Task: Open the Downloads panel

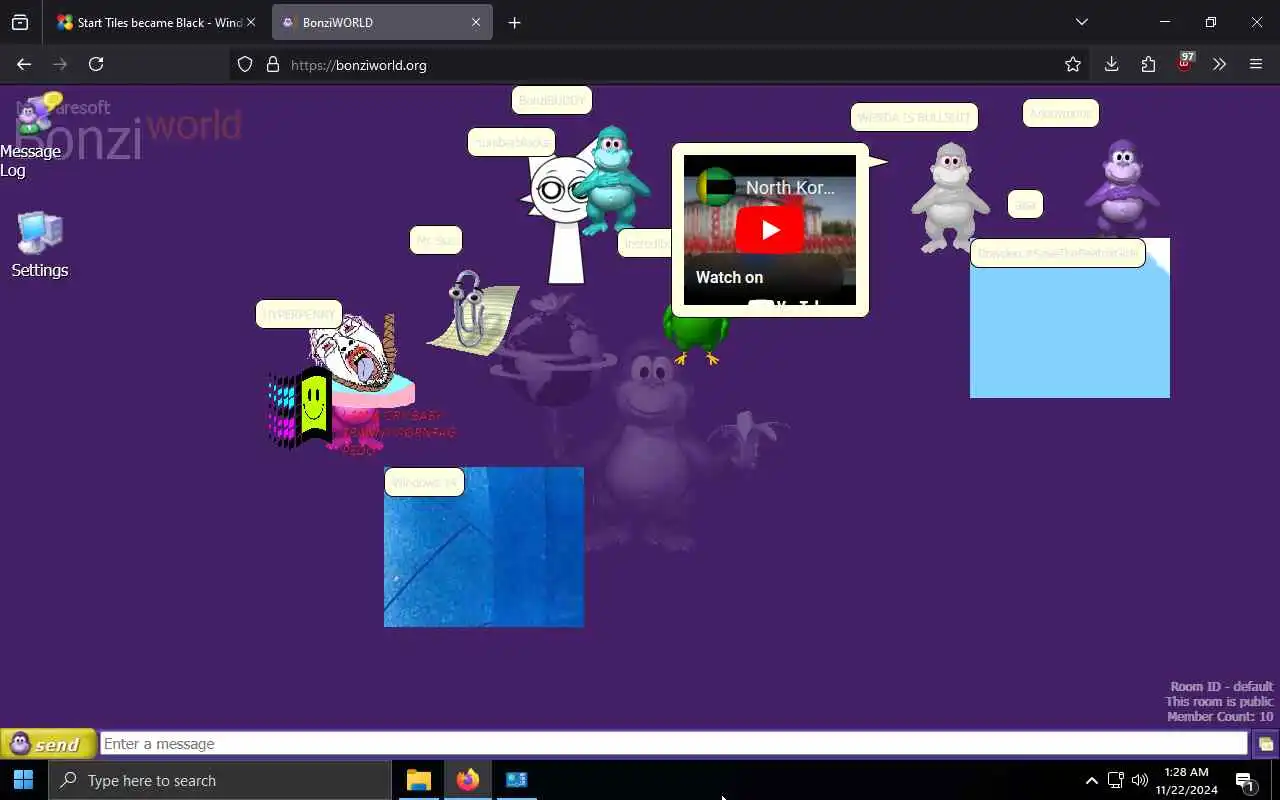Action: pos(1111,64)
